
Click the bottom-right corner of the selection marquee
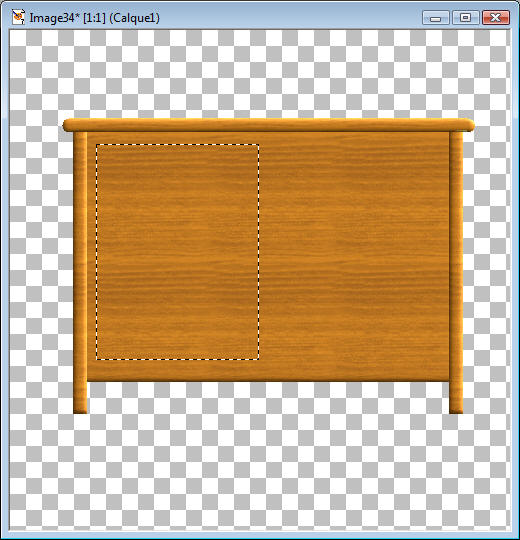[x=259, y=360]
